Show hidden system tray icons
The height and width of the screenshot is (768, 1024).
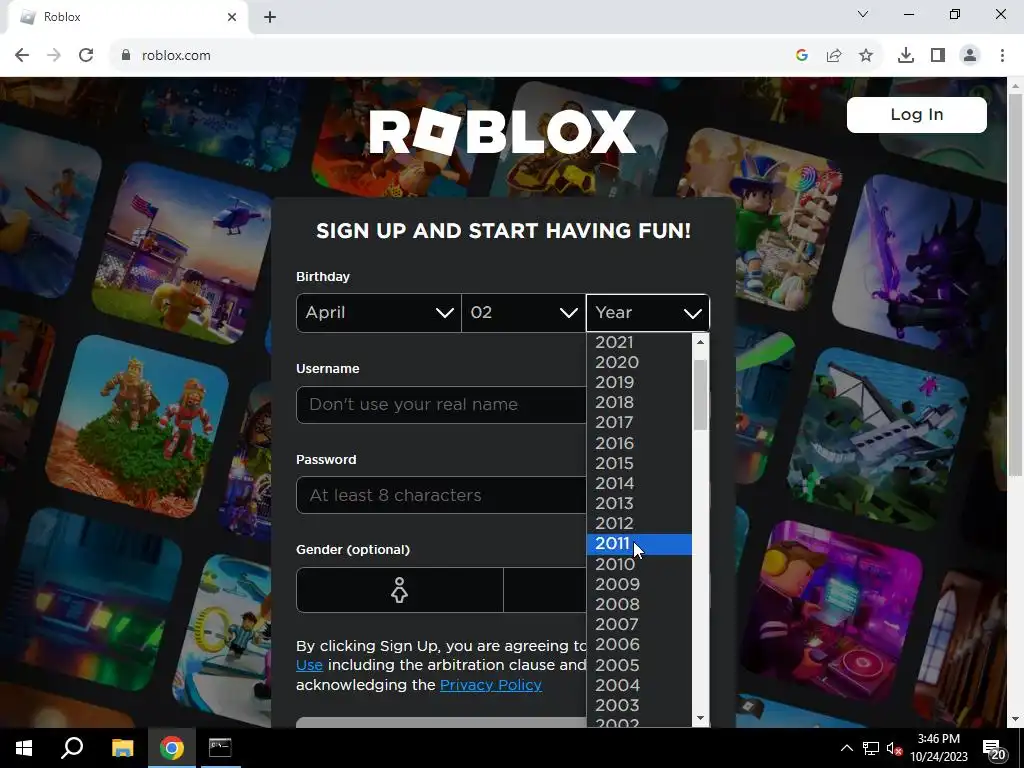[846, 748]
